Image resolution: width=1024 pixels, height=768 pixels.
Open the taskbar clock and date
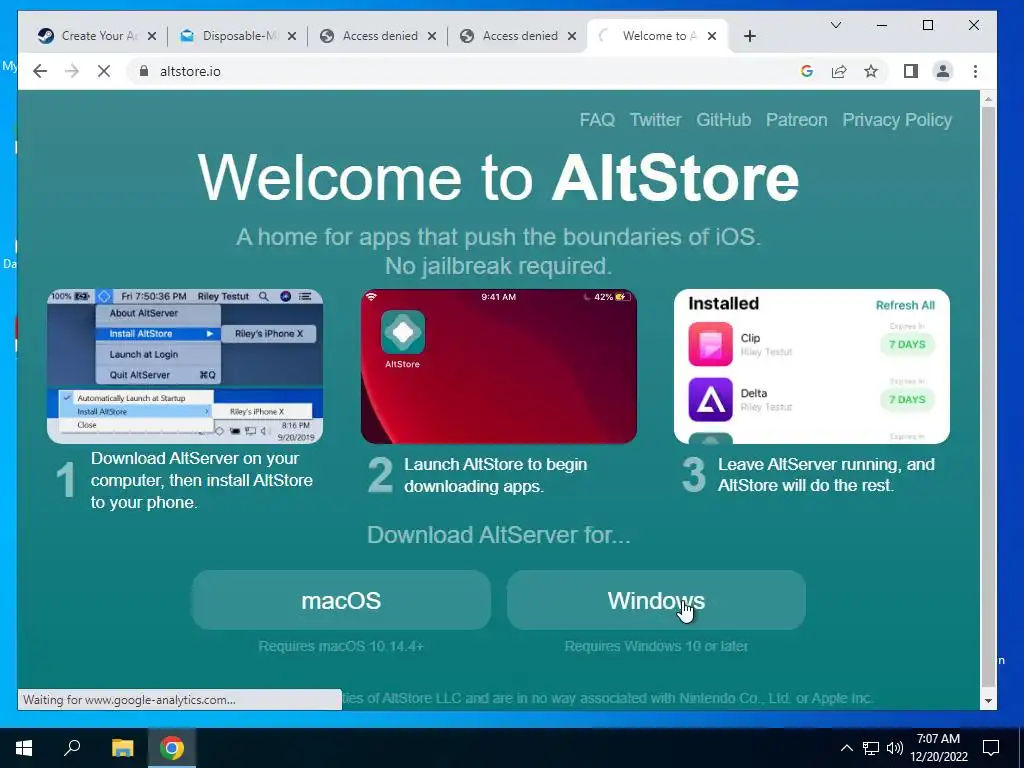pyautogui.click(x=938, y=748)
